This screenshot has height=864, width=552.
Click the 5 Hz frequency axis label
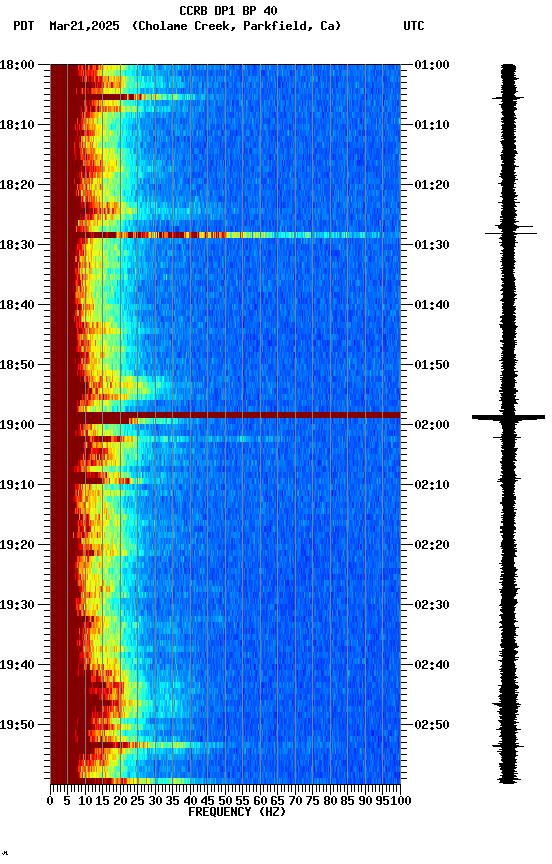click(67, 801)
